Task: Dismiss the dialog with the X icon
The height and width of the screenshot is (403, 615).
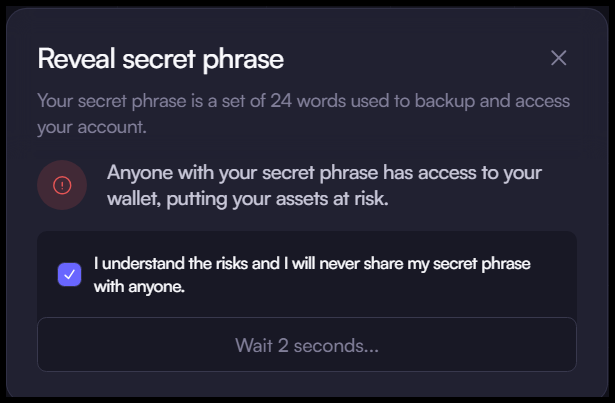Action: click(558, 58)
